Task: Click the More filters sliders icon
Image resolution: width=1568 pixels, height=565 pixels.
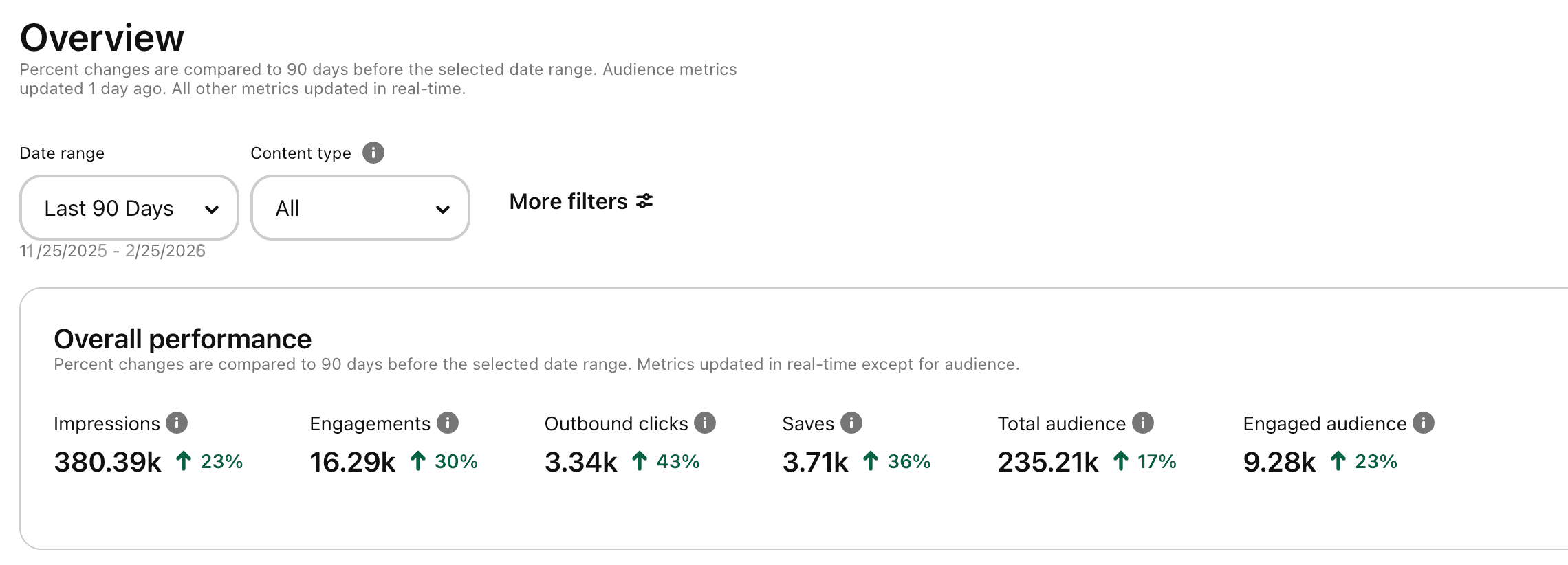Action: click(x=644, y=201)
